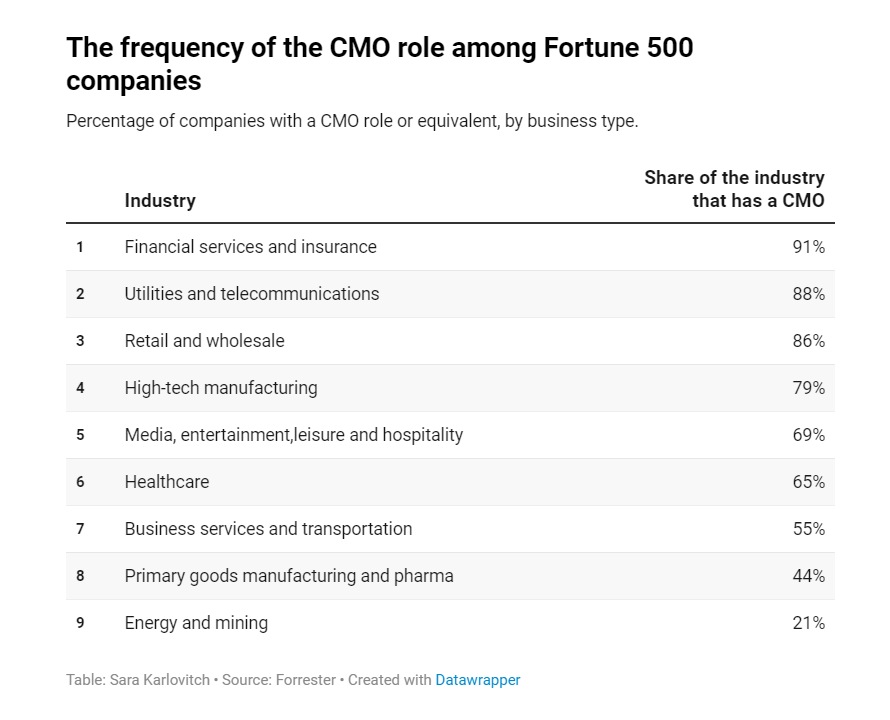Screen dimensions: 890x720
Task: Click the subtitle describing percentage of companies
Action: [x=352, y=121]
